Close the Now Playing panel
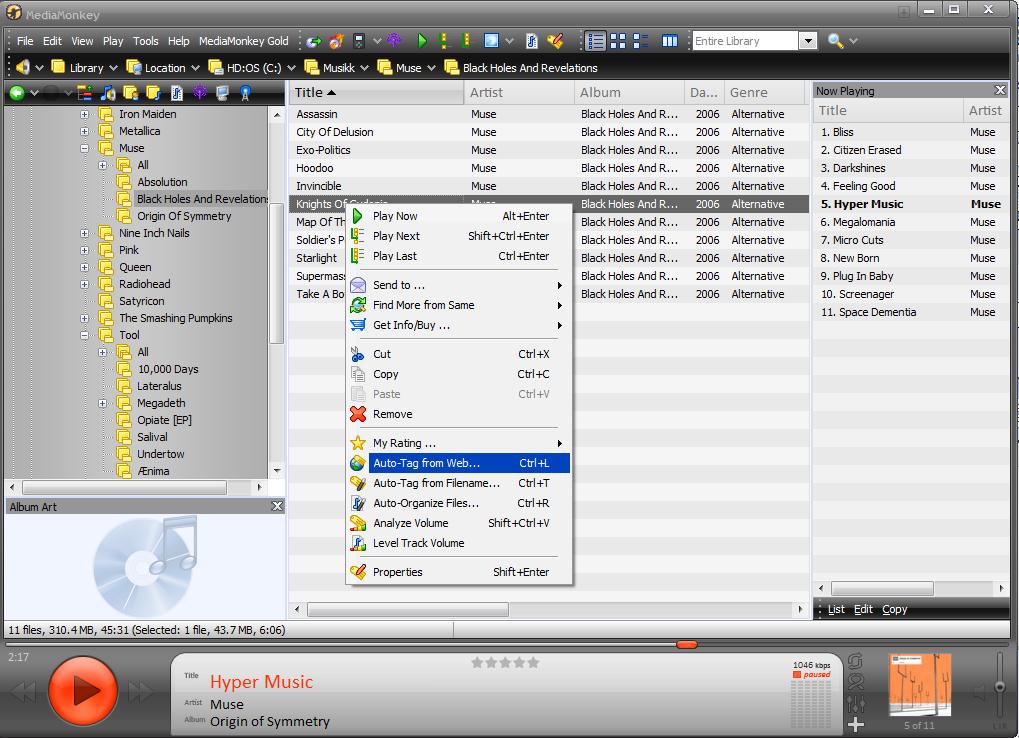1019x738 pixels. click(1000, 90)
